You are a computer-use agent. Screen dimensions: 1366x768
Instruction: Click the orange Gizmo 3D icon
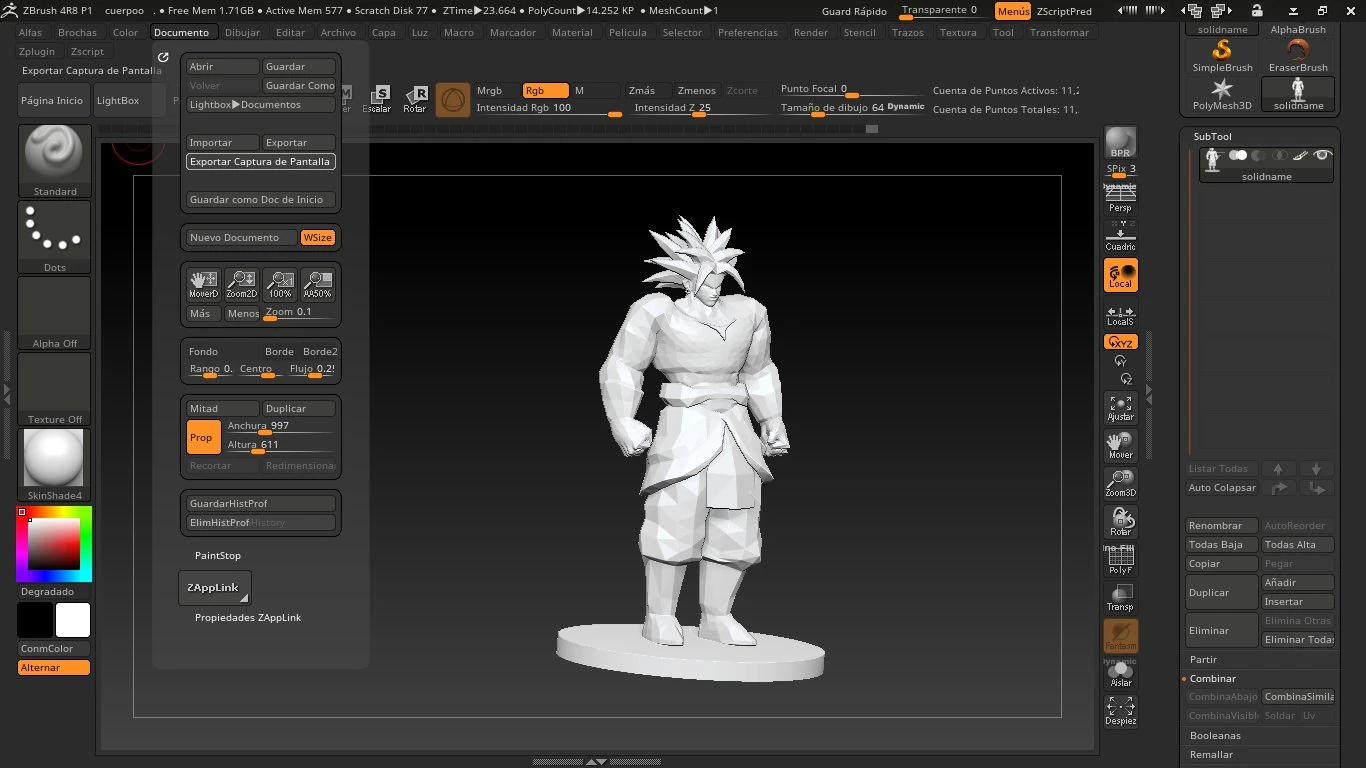tap(453, 100)
